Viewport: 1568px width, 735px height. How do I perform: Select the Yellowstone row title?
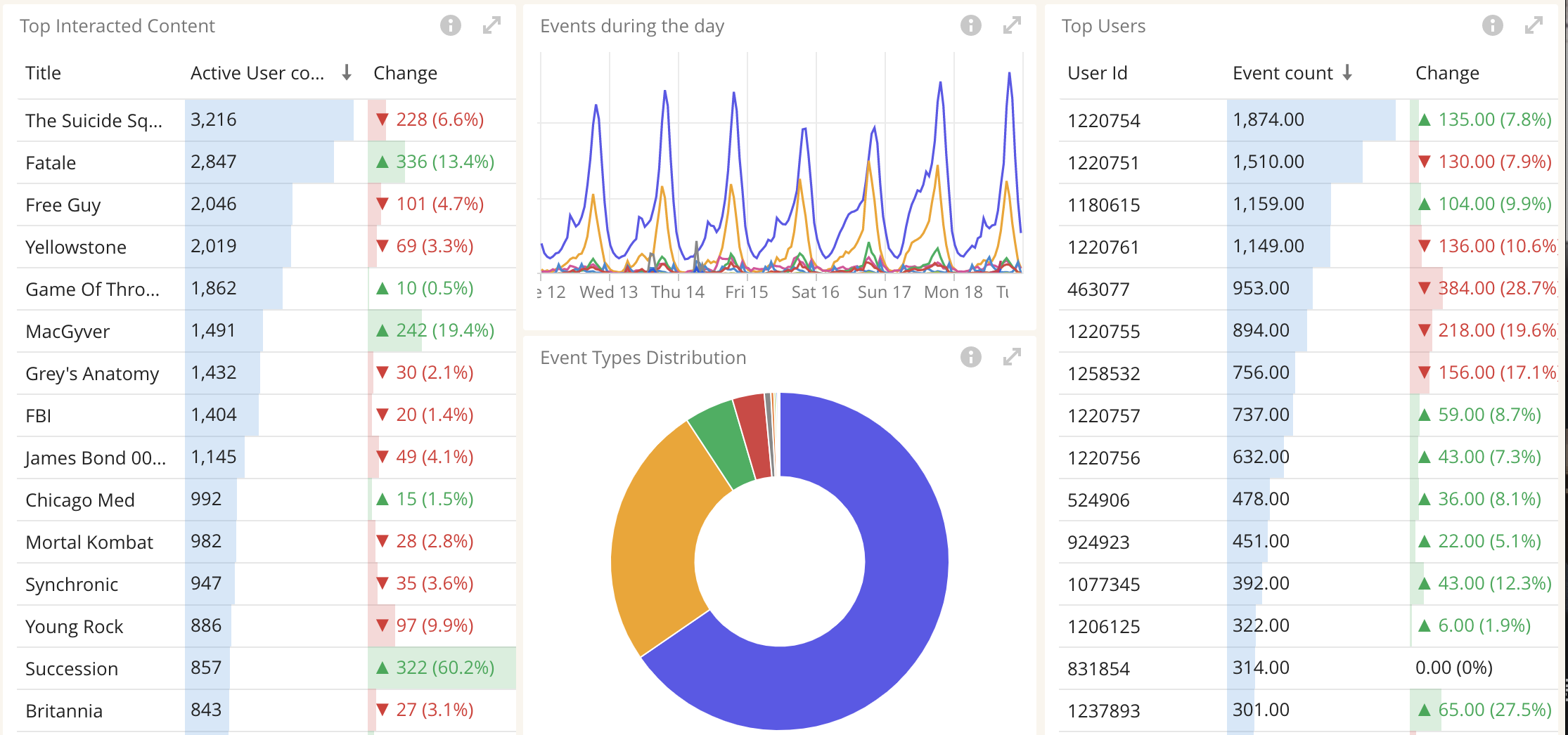tap(76, 247)
